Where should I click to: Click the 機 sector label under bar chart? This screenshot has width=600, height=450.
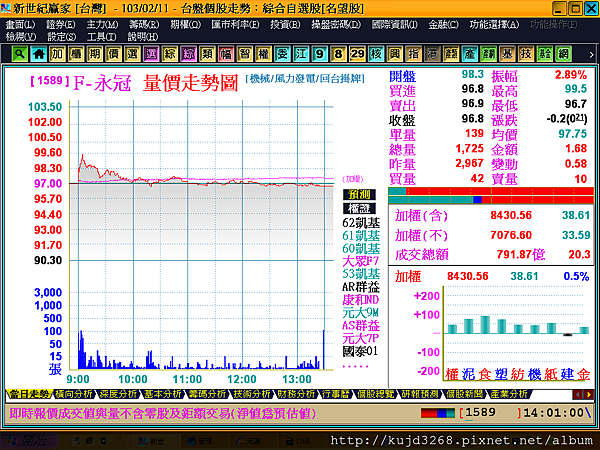(x=535, y=374)
